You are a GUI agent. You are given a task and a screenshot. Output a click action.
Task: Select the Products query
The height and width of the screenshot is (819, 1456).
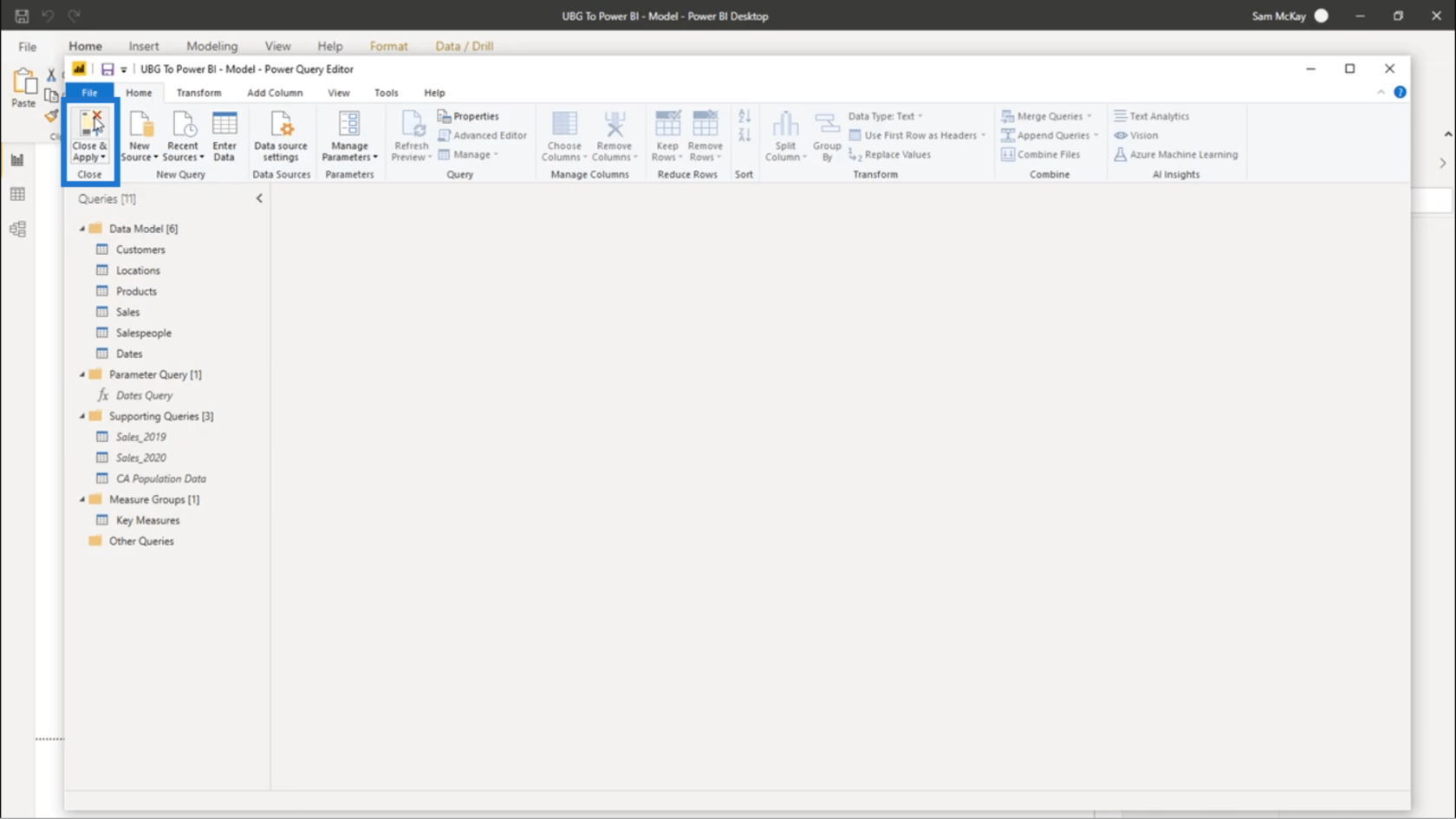(x=136, y=291)
